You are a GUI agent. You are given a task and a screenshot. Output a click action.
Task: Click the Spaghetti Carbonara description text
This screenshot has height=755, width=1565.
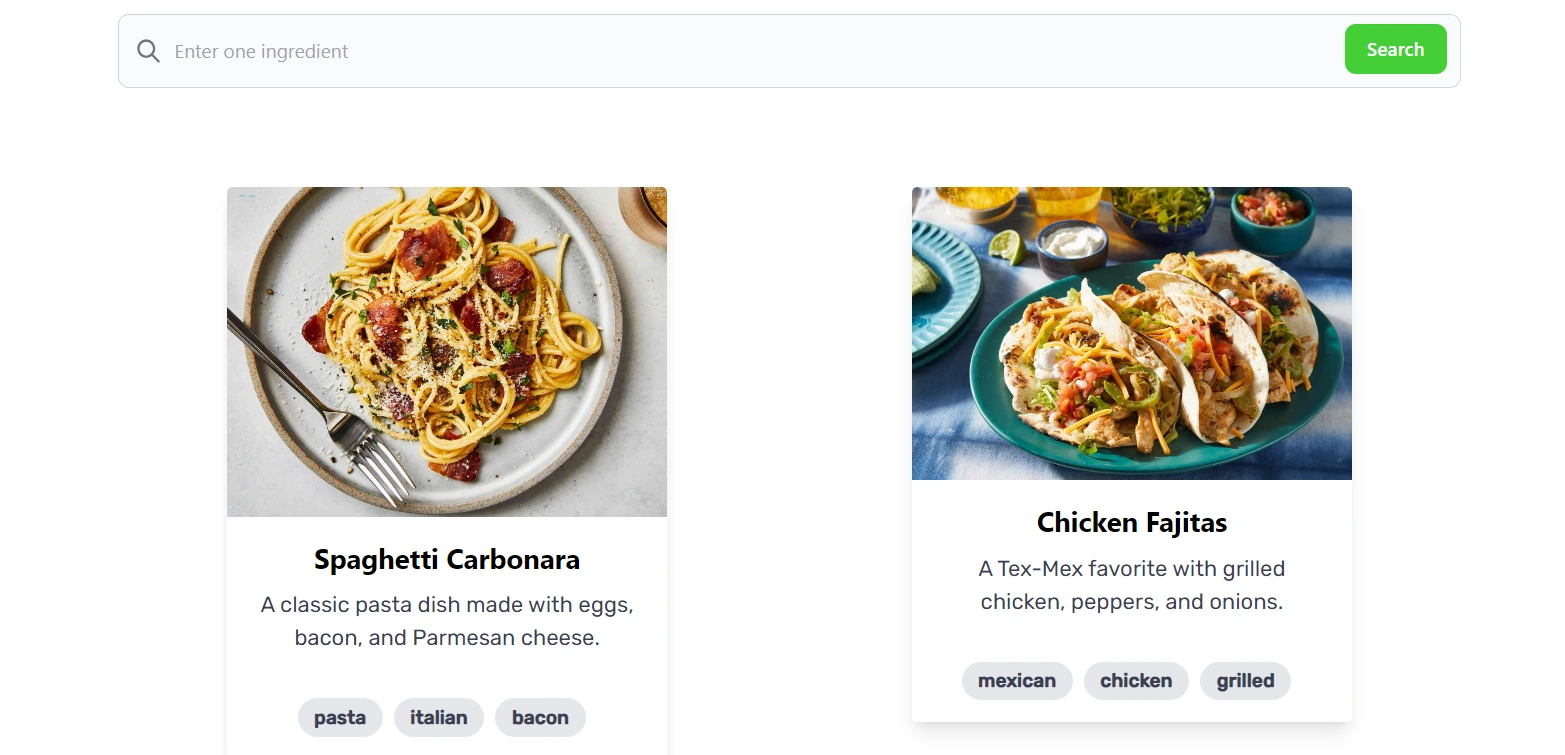click(446, 621)
